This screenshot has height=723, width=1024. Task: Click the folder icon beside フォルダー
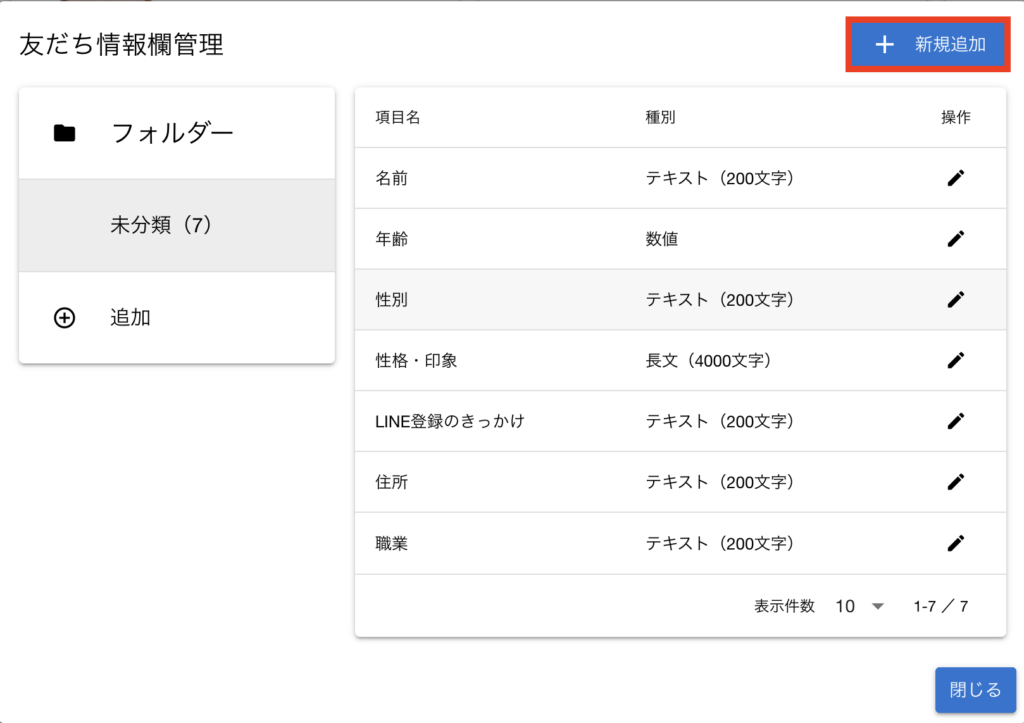pos(65,133)
